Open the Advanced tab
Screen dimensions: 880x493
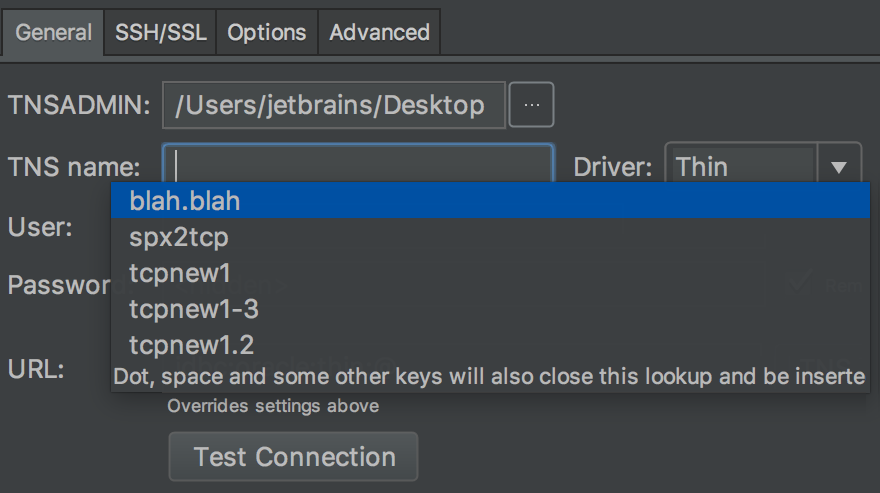379,33
